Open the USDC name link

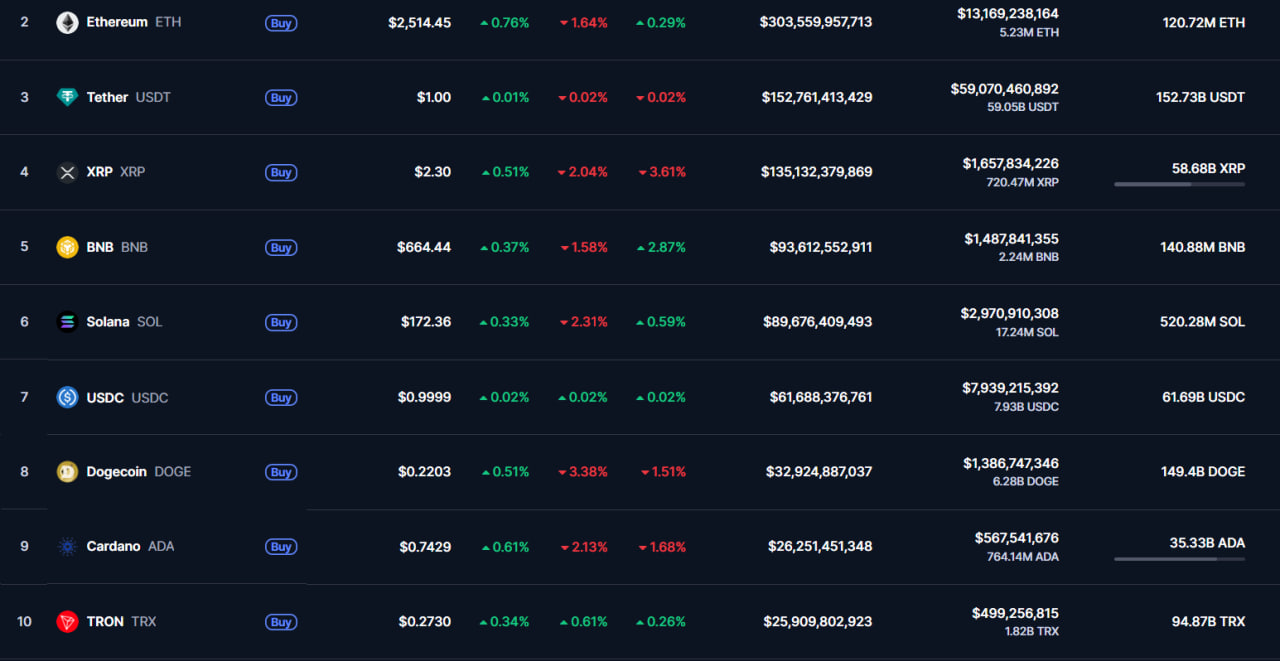127,398
